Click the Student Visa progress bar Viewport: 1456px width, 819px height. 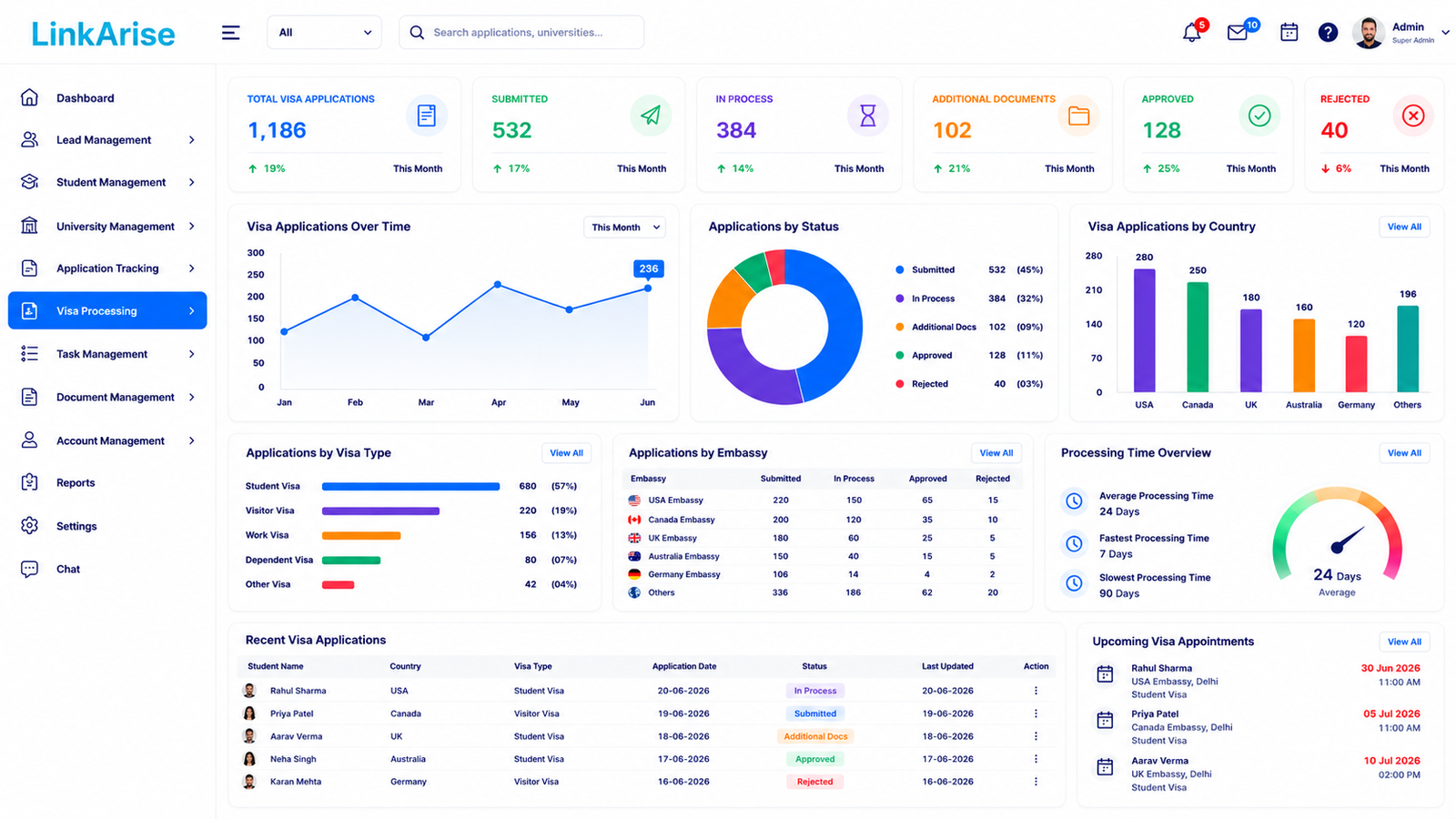pos(411,487)
